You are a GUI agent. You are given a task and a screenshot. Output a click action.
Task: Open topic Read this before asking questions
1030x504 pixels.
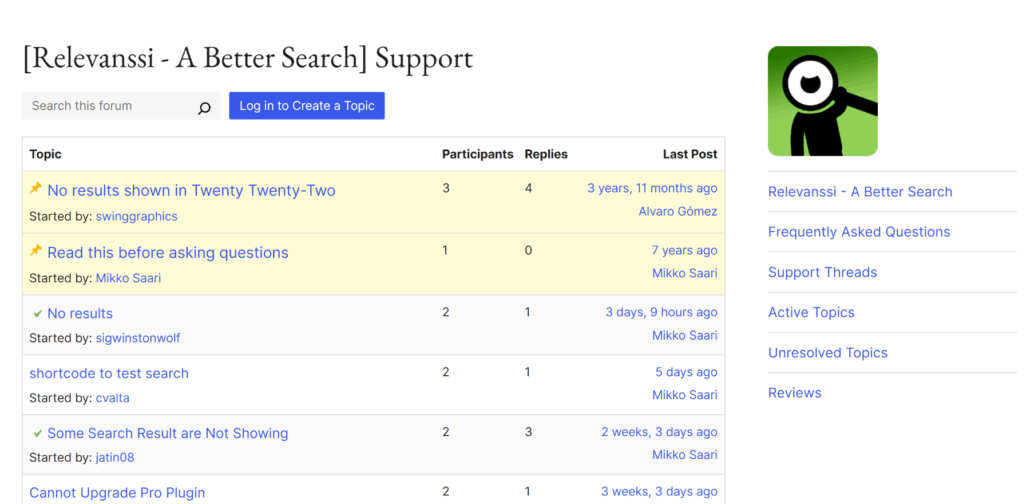[x=168, y=252]
